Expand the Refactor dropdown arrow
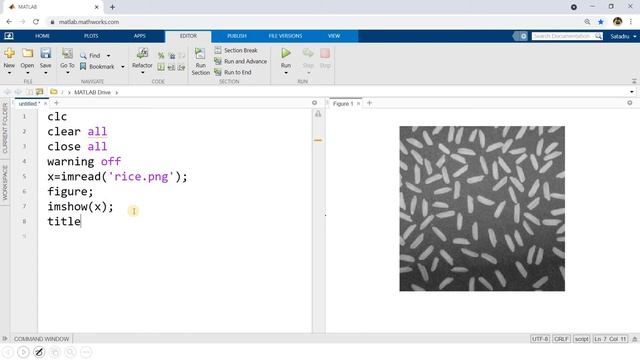The image size is (640, 360). 142,73
